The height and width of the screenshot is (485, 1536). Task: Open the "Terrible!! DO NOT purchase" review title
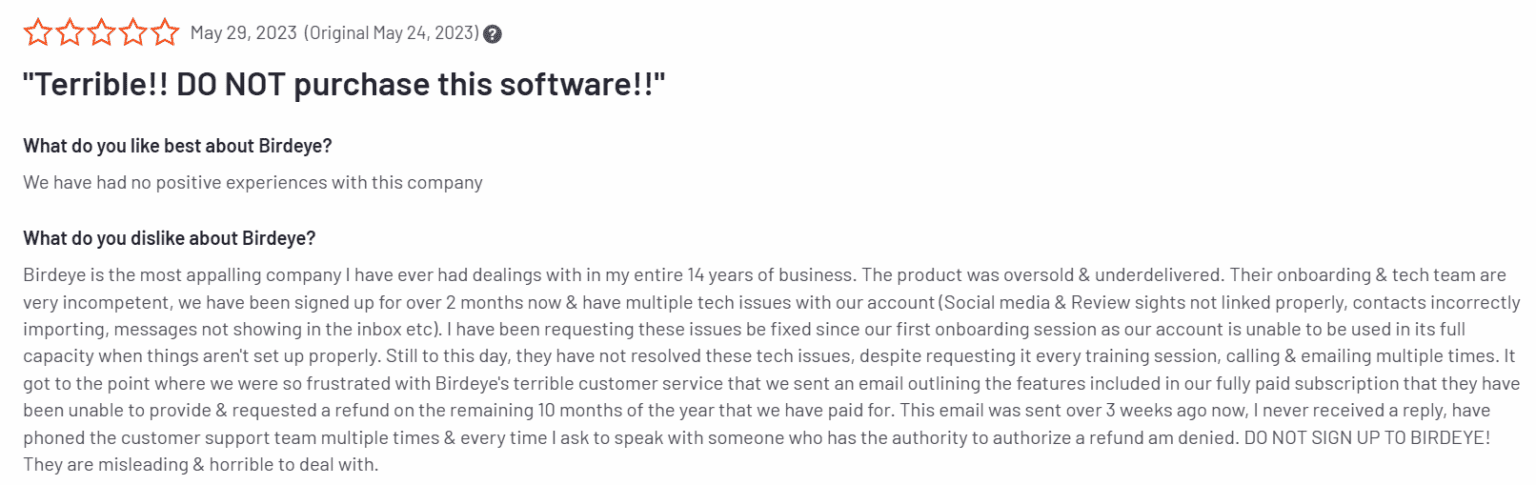pos(343,85)
